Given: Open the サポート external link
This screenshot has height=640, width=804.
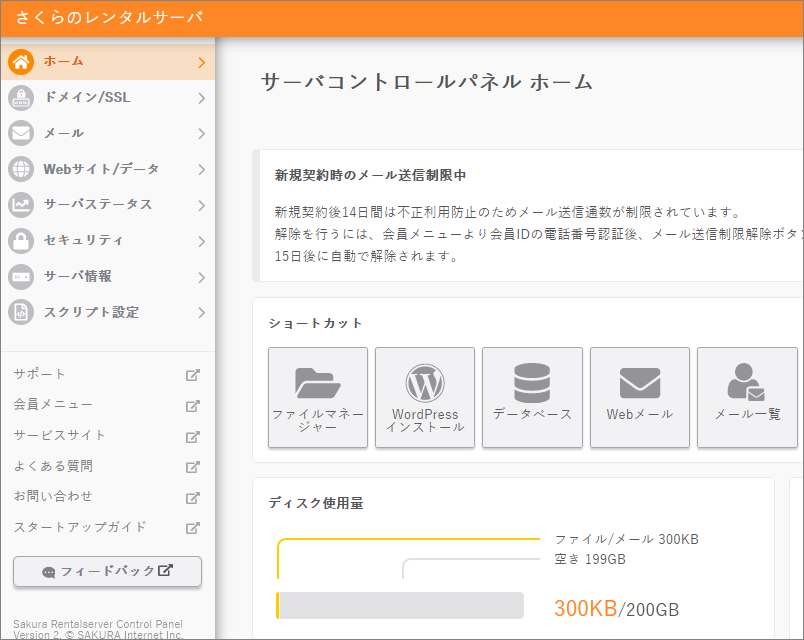Looking at the screenshot, I should pyautogui.click(x=193, y=375).
